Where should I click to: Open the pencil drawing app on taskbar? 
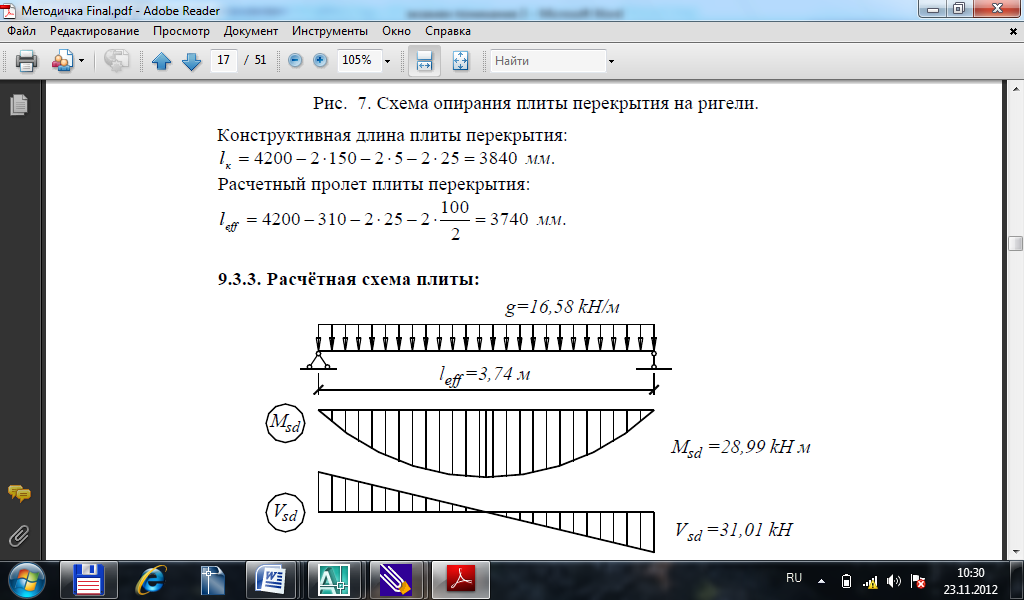(x=395, y=580)
